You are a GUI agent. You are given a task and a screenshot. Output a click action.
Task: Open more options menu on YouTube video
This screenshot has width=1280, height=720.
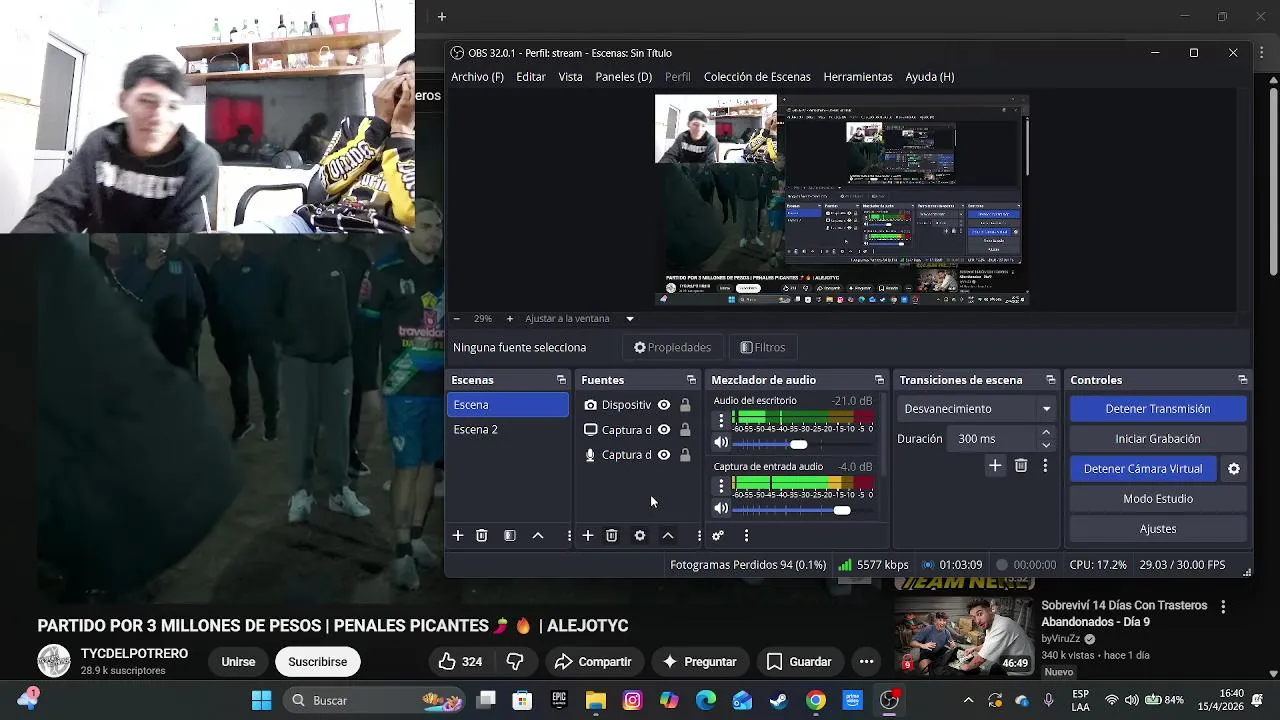(x=867, y=662)
